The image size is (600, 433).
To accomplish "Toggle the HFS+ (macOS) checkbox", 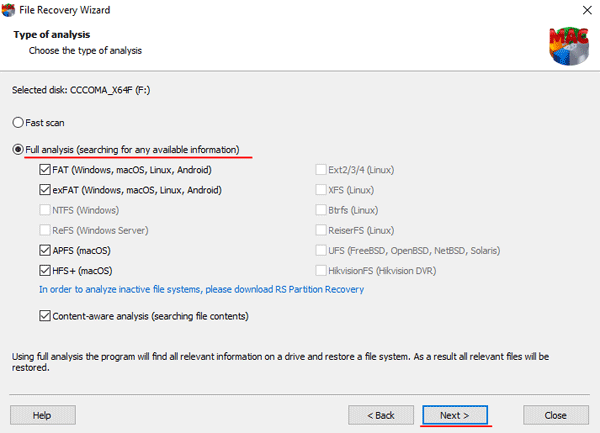I will pyautogui.click(x=45, y=271).
